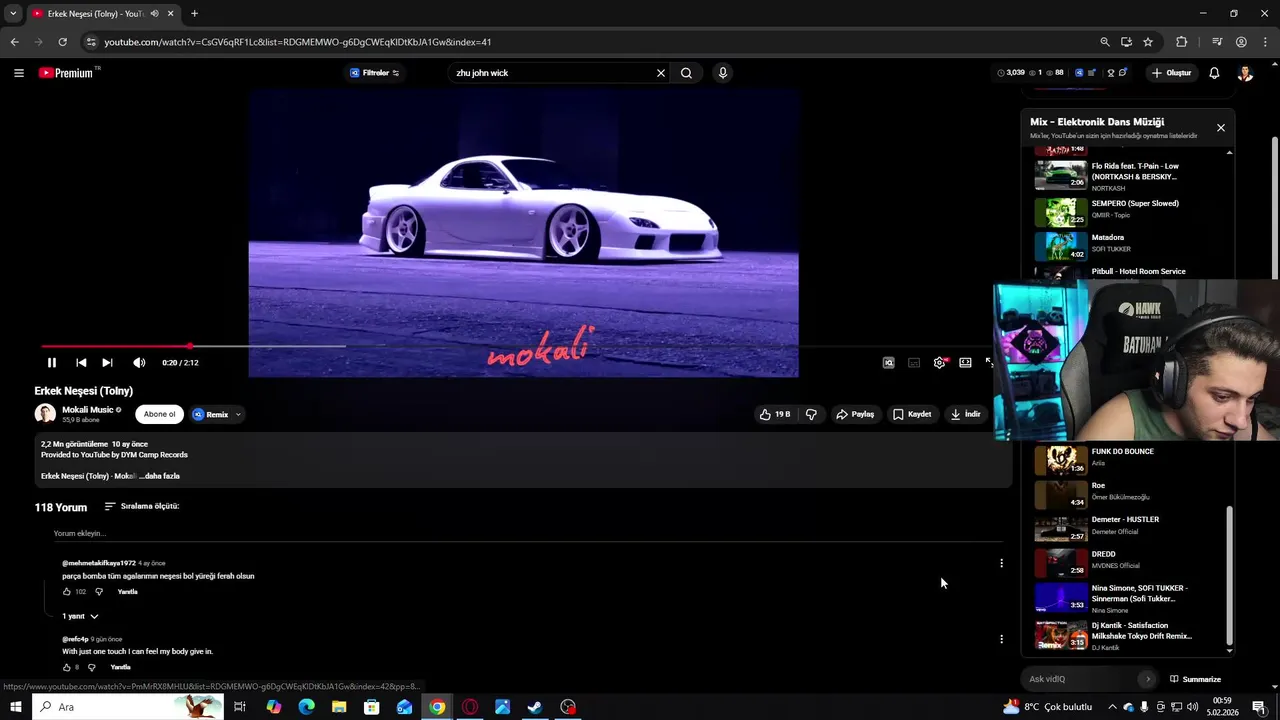Viewport: 1280px width, 720px height.
Task: Share the video via Paylaş
Action: click(x=855, y=414)
